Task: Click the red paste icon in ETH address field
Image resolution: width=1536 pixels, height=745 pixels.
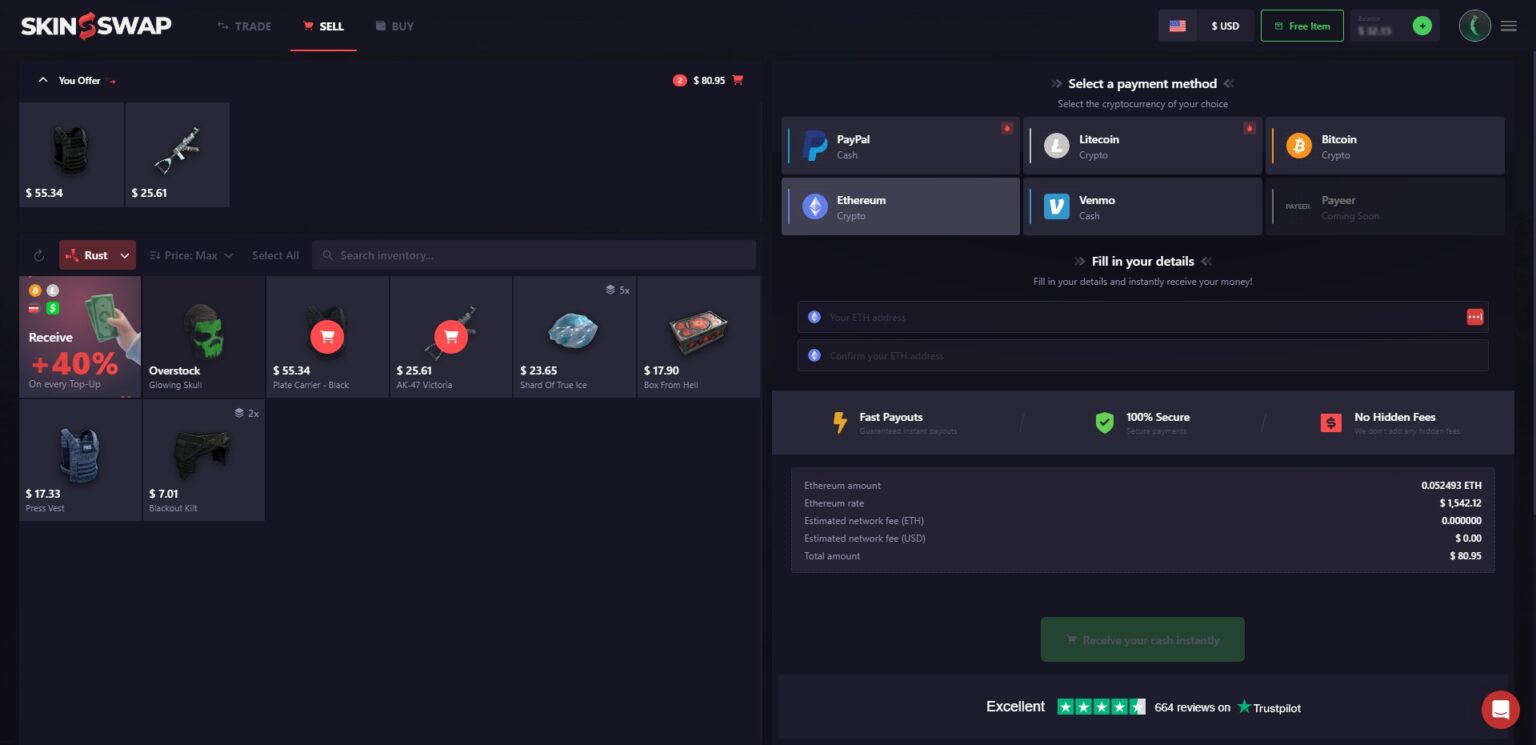Action: 1474,317
